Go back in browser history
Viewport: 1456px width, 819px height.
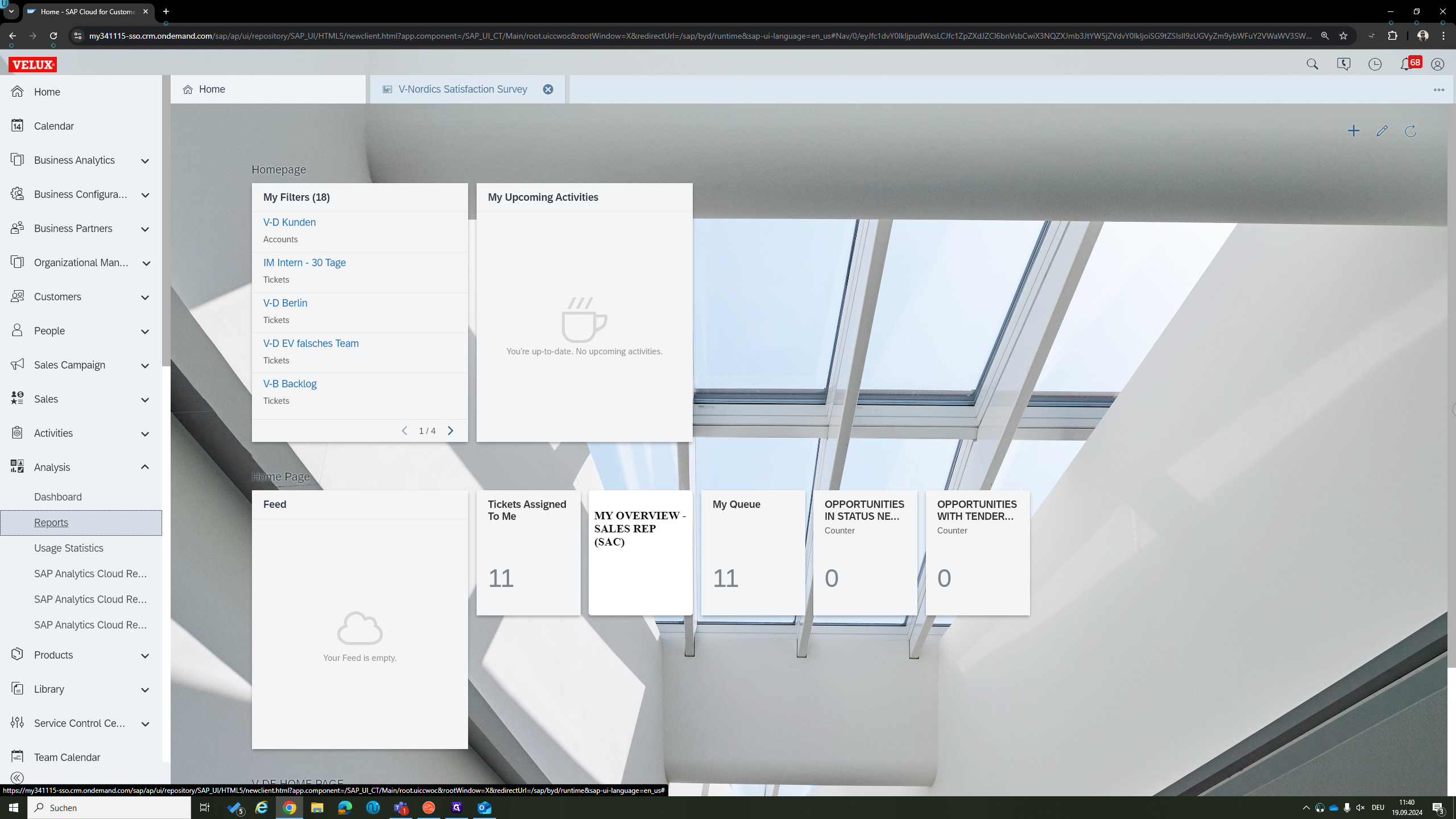13,36
